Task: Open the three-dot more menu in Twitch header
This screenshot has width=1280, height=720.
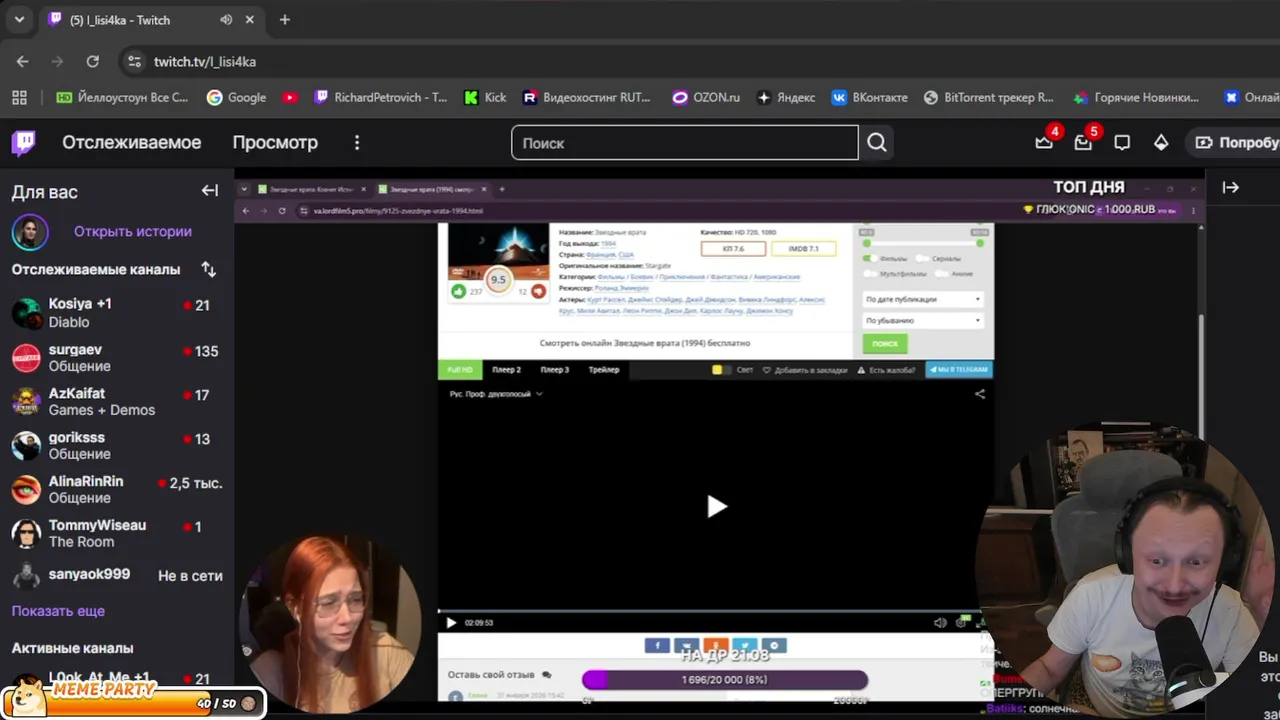Action: [x=357, y=143]
